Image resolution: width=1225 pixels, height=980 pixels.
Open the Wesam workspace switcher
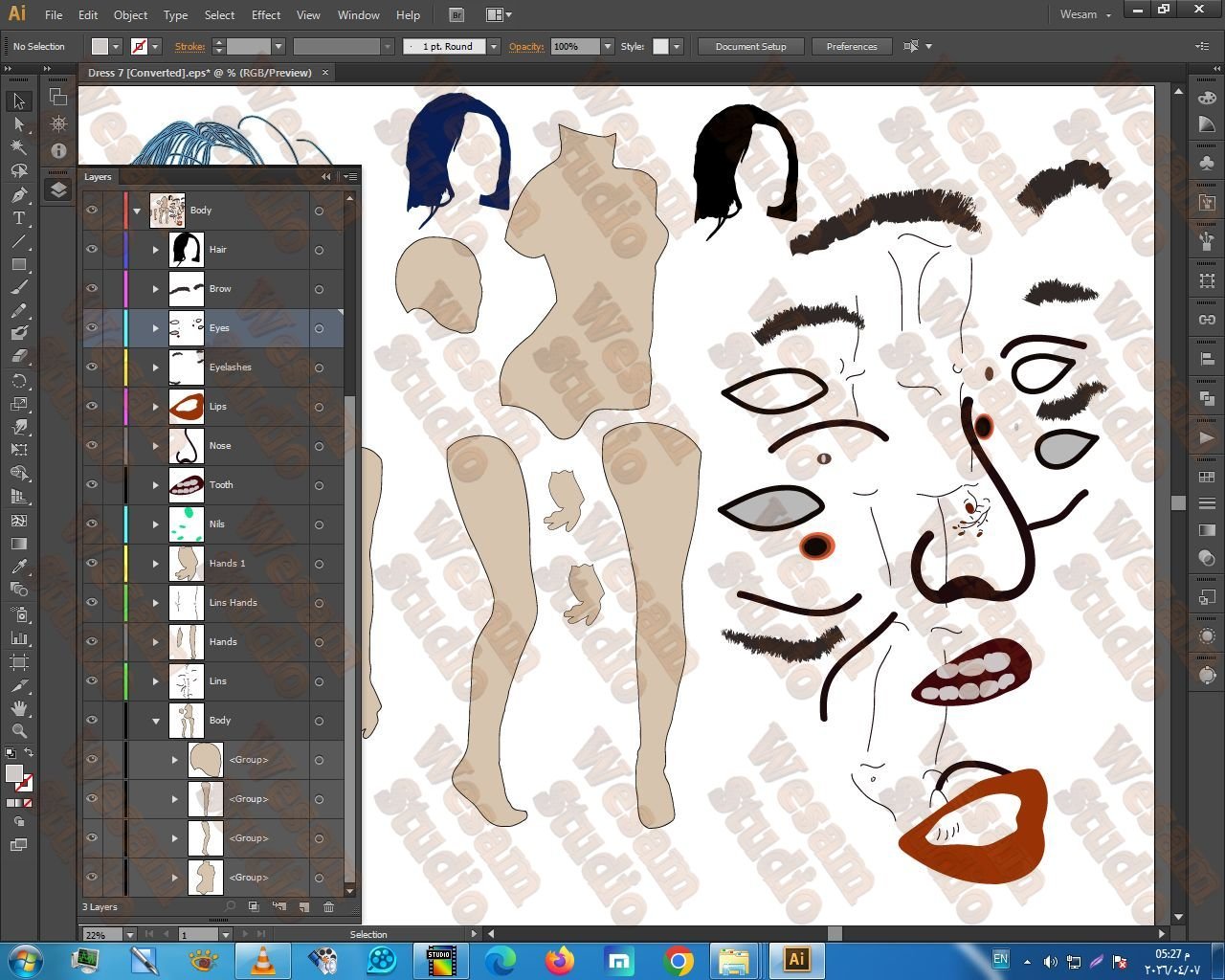1085,14
